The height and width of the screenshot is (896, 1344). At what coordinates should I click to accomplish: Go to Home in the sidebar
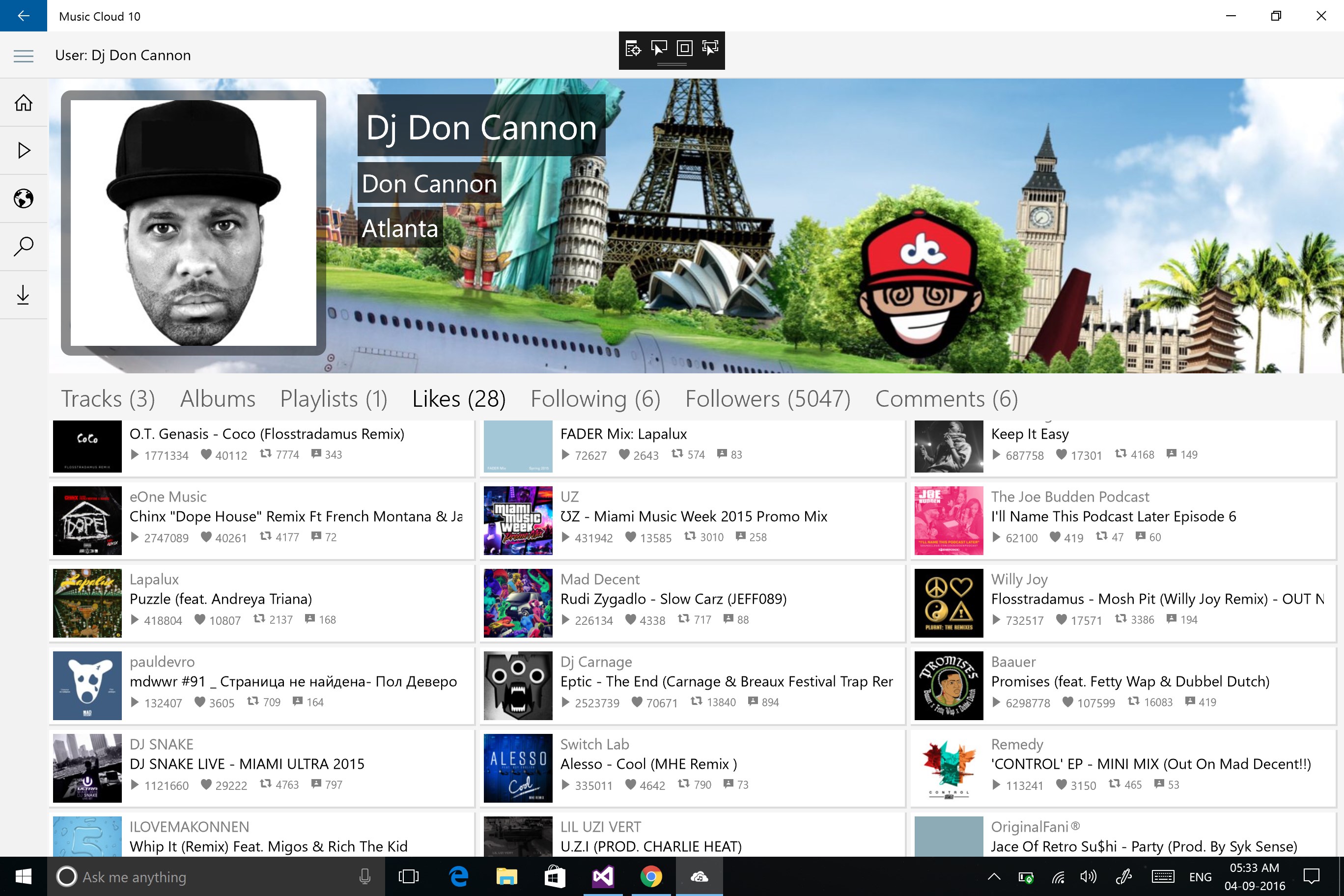click(24, 103)
